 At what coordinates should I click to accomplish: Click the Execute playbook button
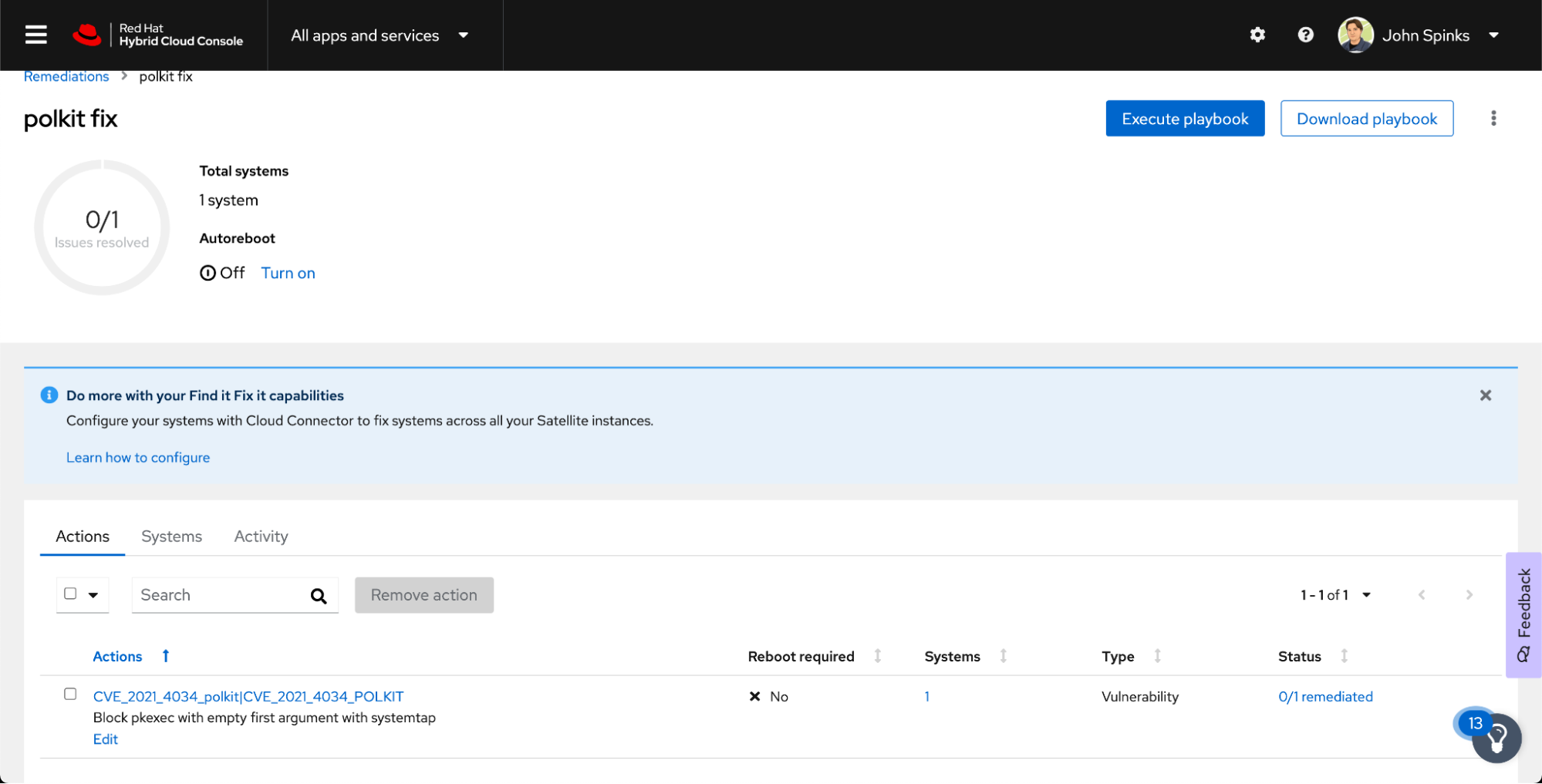point(1184,119)
